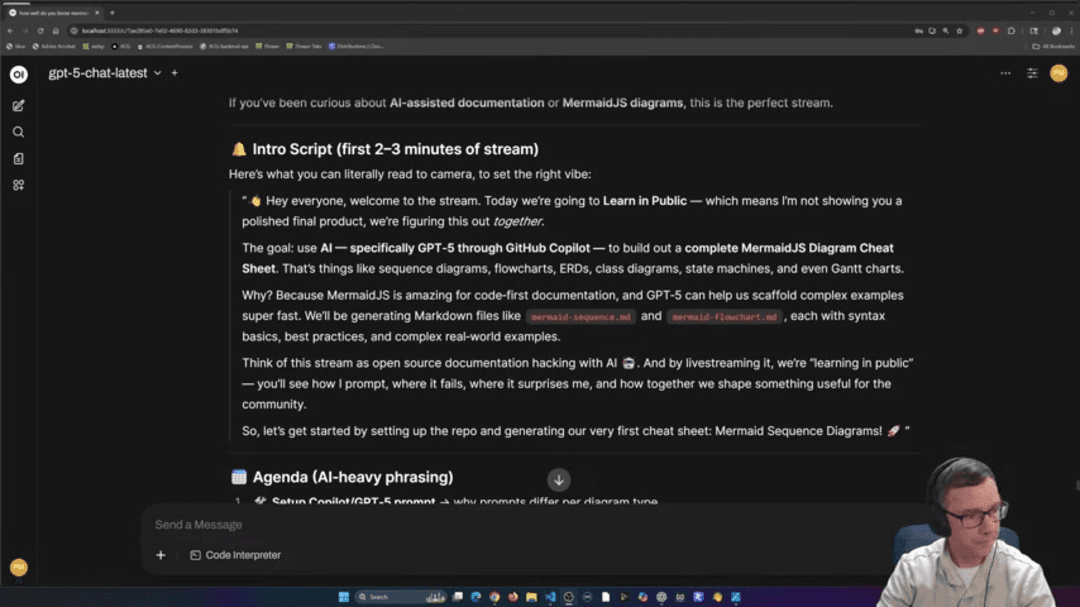Open user profile avatar at top right
This screenshot has height=607, width=1080.
[1058, 73]
